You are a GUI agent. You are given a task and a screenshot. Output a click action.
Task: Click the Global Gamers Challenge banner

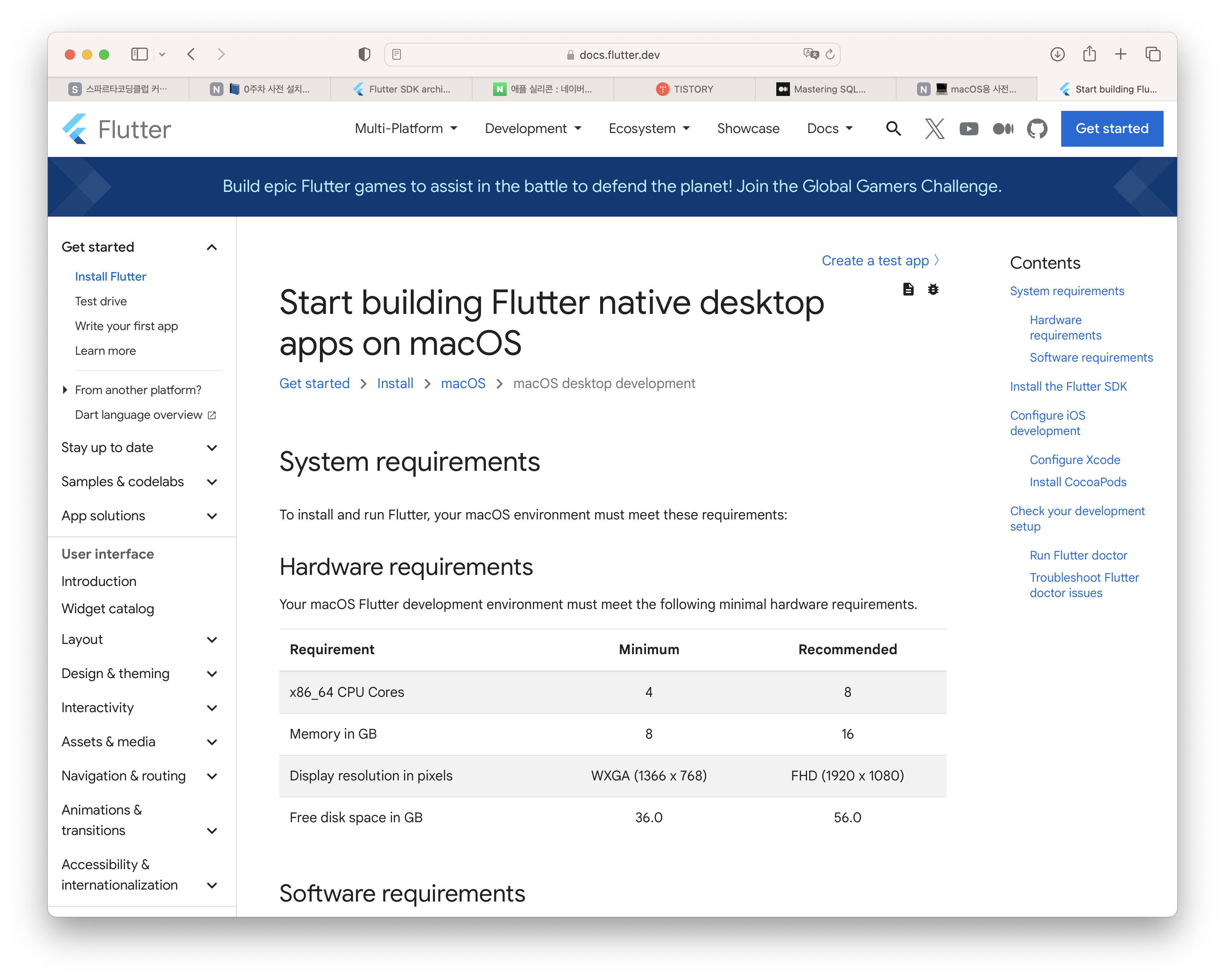pos(612,186)
